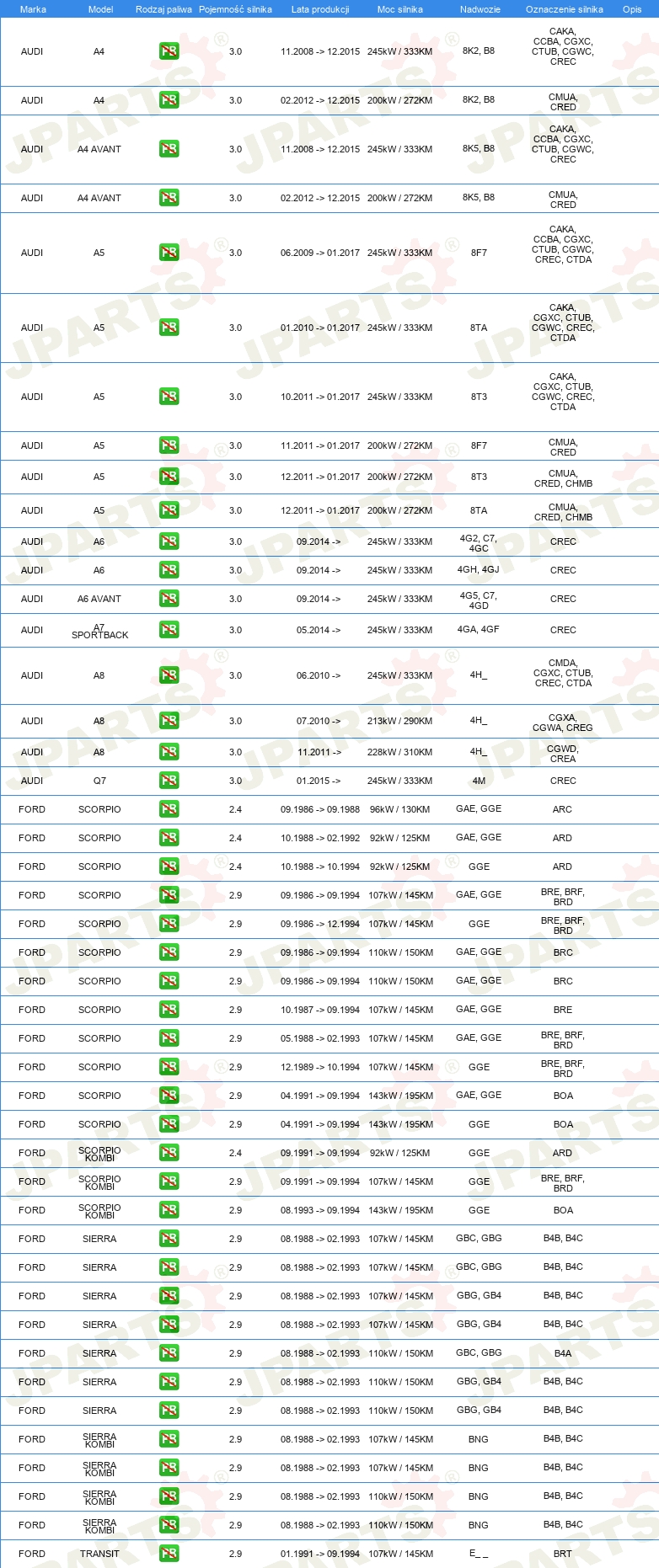659x1568 pixels.
Task: Click the fuel icon in the A6 4GH, 4GJ row
Action: [x=169, y=570]
